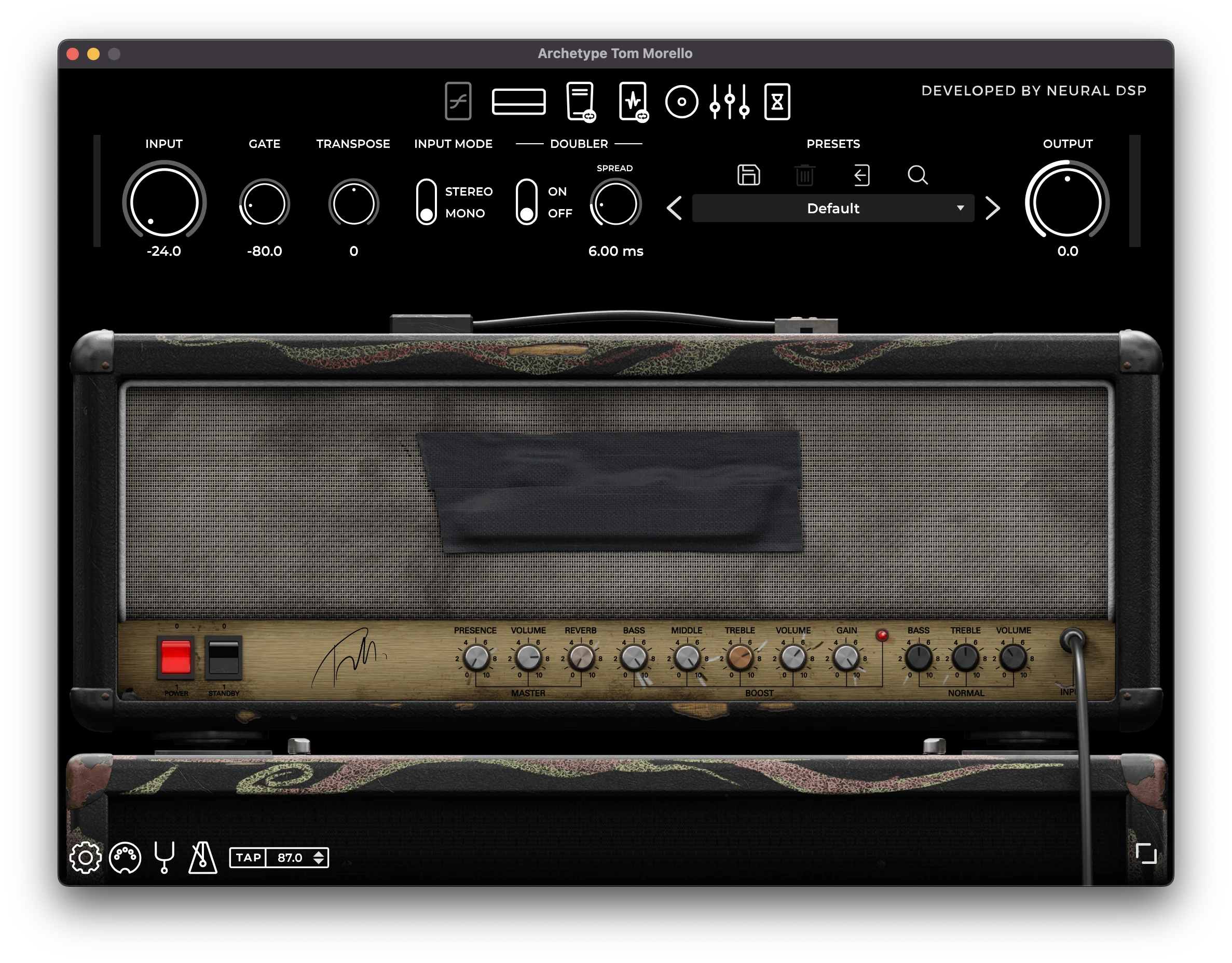Open the Default preset dropdown
Viewport: 1232px width, 963px height.
(832, 208)
